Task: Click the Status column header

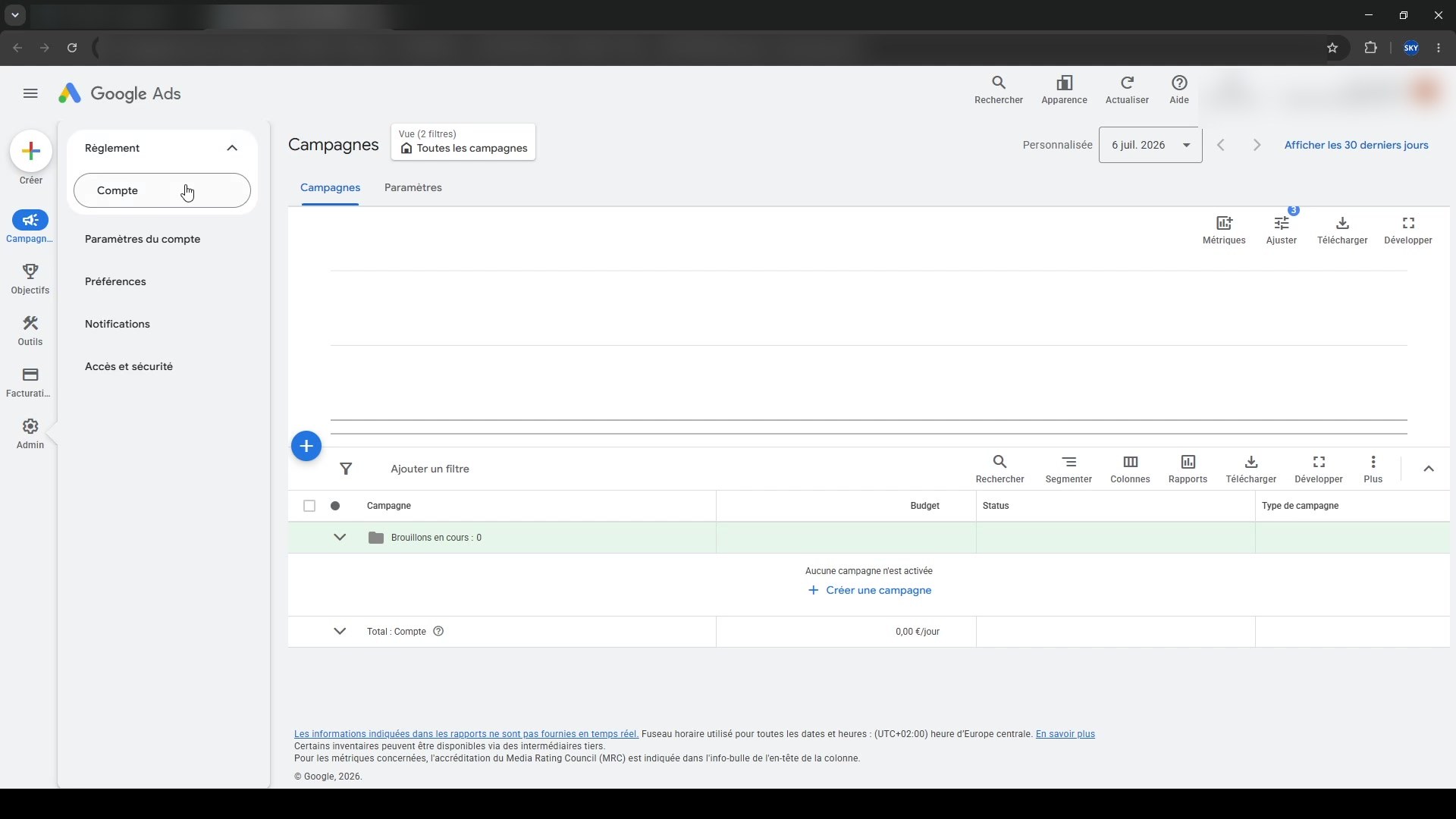Action: (995, 506)
